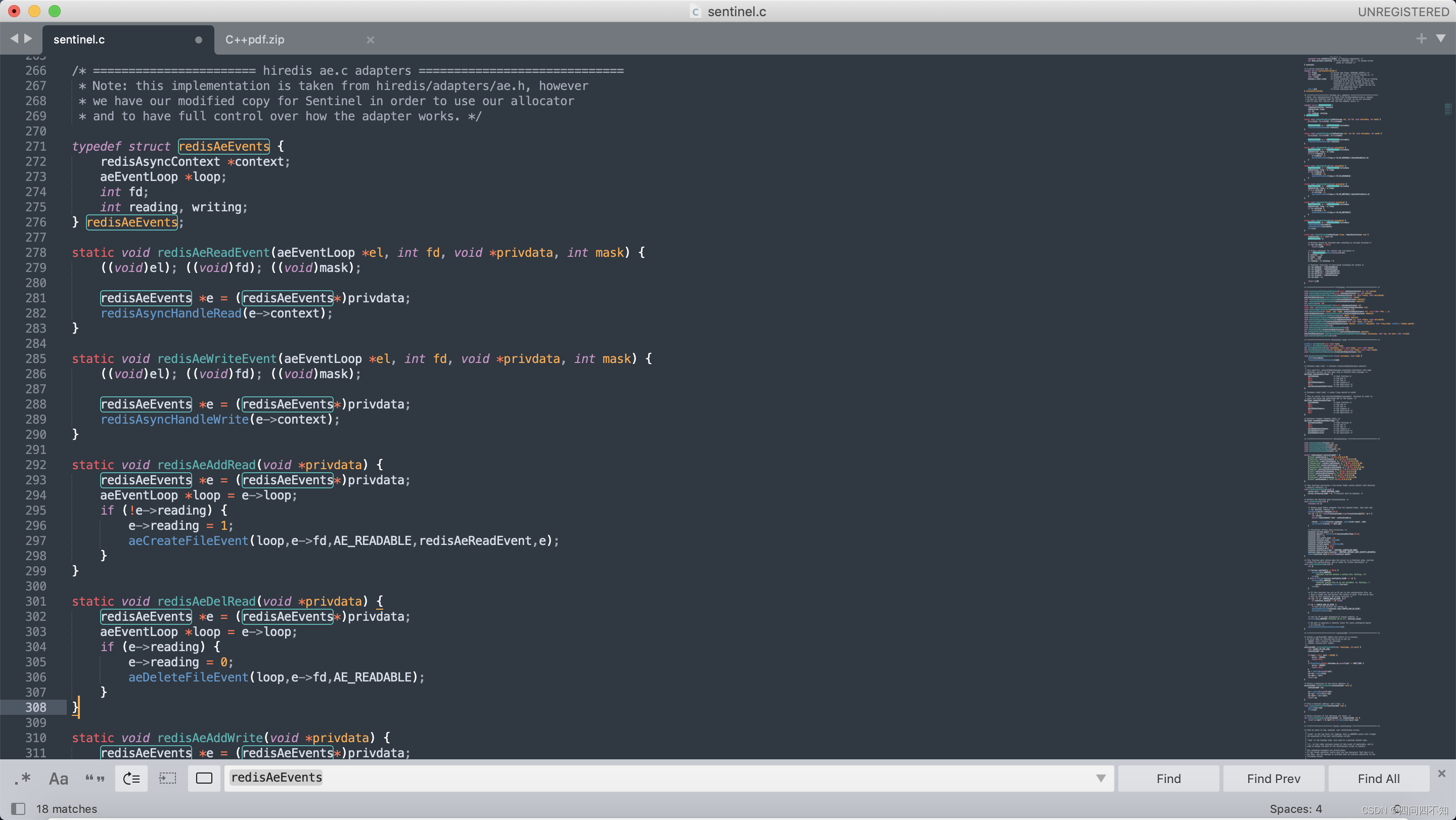Toggle whole word matching option
1456x820 pixels.
tap(95, 779)
